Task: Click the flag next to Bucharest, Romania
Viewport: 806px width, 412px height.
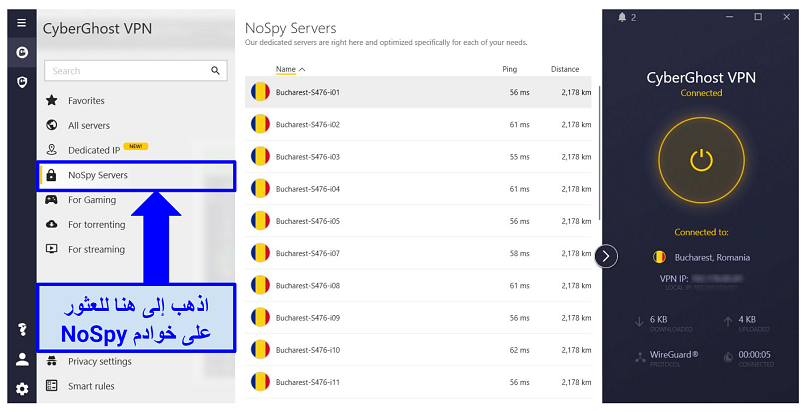Action: [659, 257]
